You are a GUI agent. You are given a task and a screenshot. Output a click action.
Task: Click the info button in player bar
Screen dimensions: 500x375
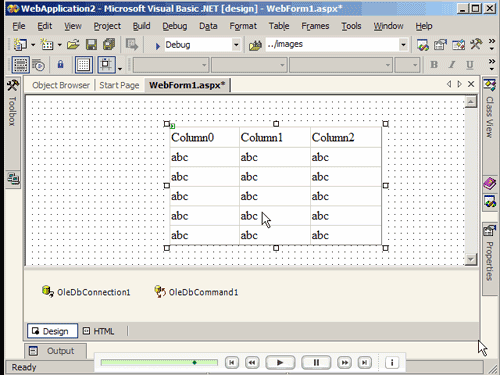(x=392, y=362)
